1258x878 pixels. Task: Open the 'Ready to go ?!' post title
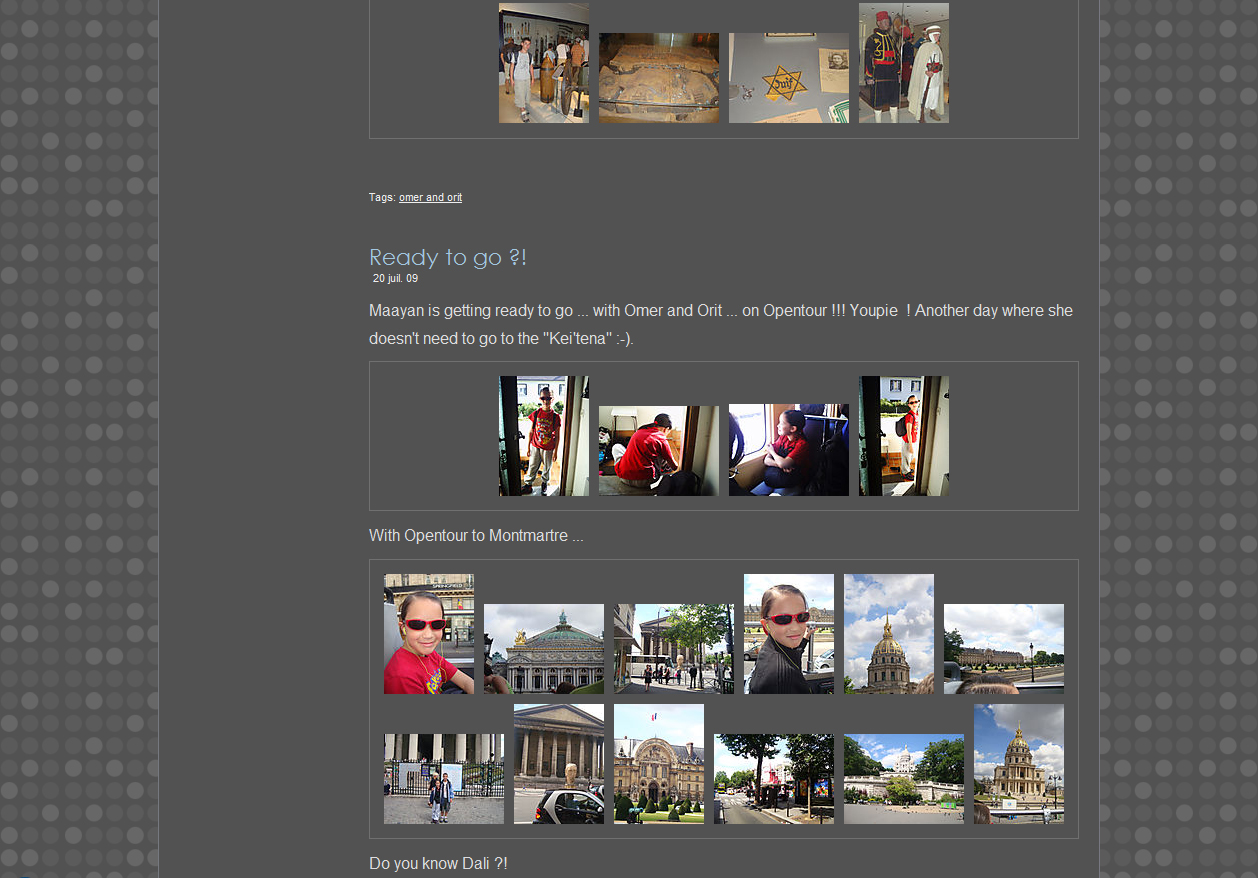pos(447,257)
